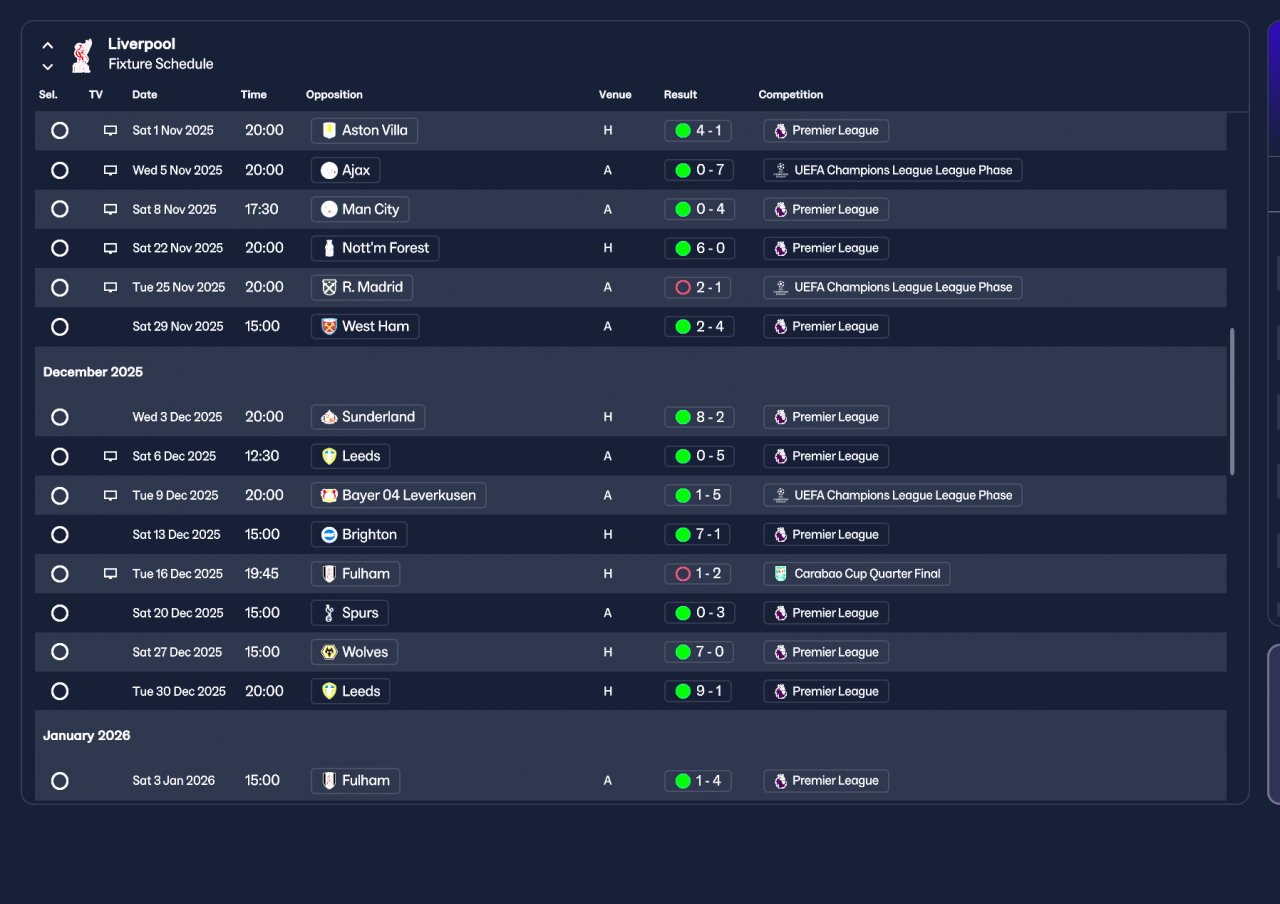Select the West Ham fixture radio button
The height and width of the screenshot is (904, 1280).
[x=60, y=327]
